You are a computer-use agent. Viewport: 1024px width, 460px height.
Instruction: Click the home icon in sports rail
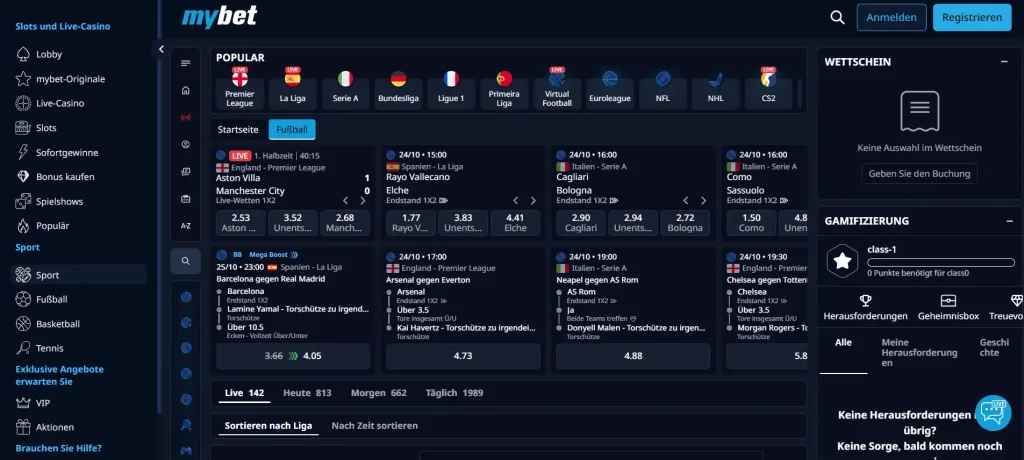pyautogui.click(x=186, y=90)
